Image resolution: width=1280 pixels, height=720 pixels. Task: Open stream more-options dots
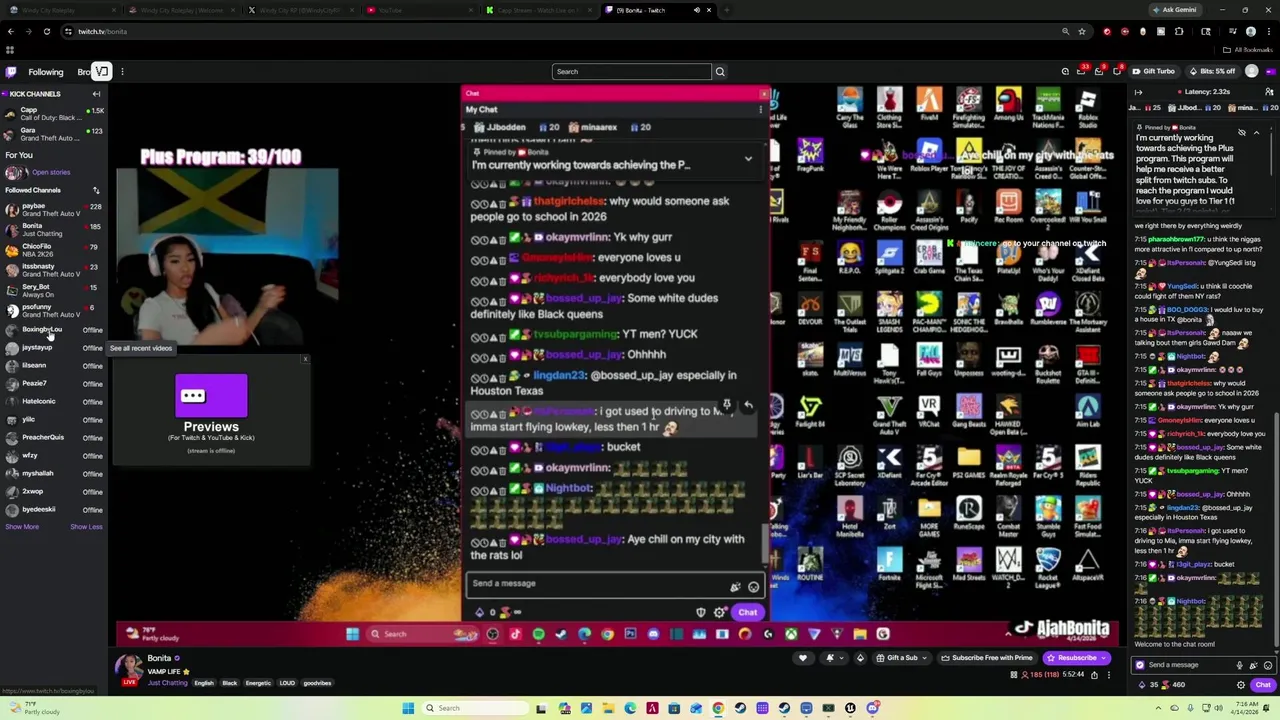[x=1108, y=675]
